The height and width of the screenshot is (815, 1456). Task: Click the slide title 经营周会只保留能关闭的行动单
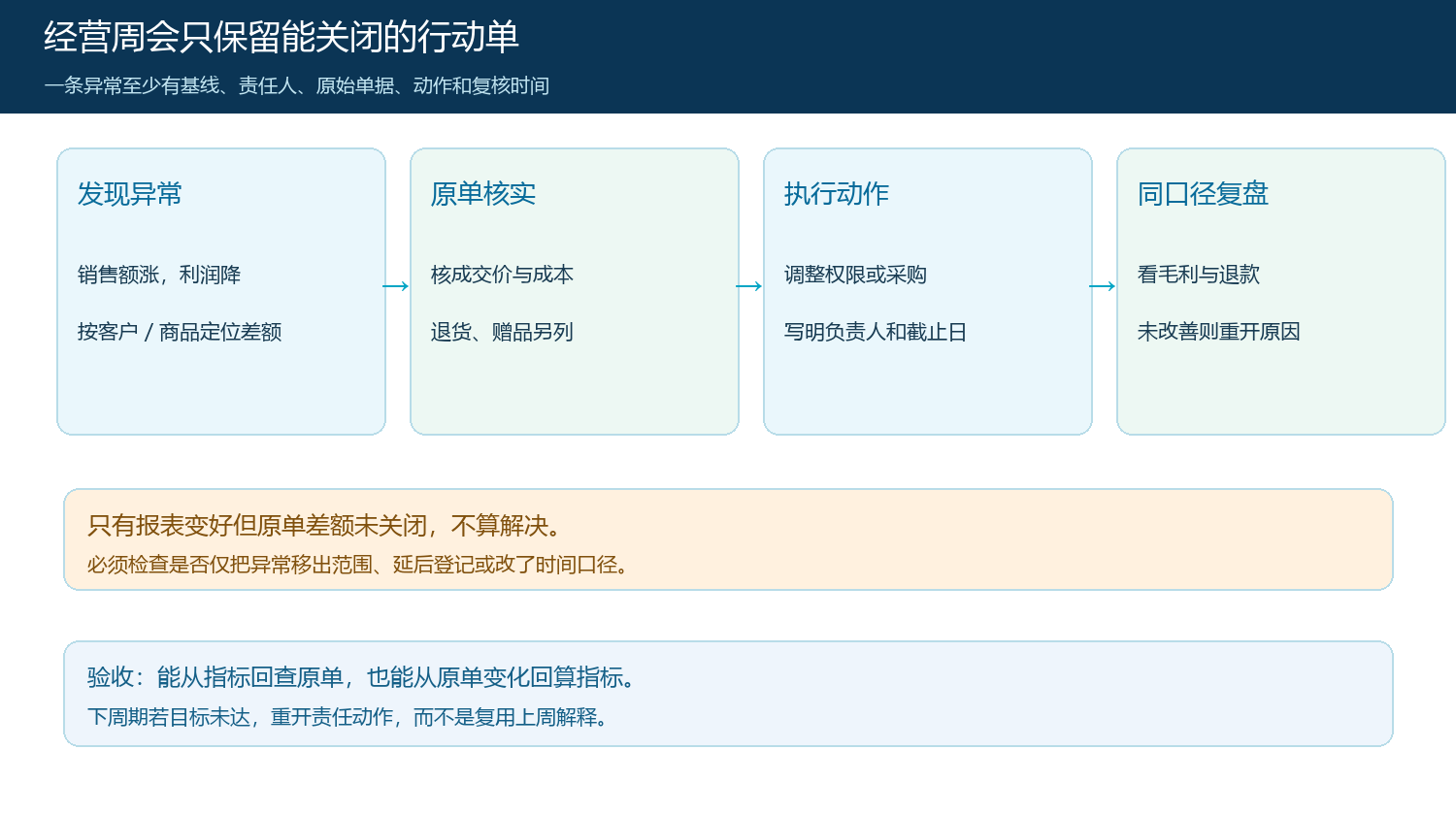click(281, 37)
